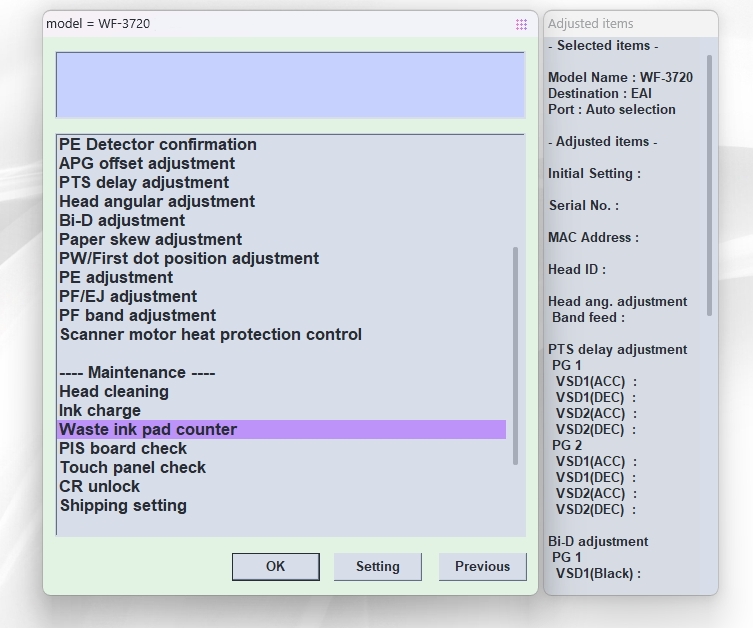Click the VSD1(Black) line under Bi-D adjustment
The image size is (753, 628).
pyautogui.click(x=598, y=574)
